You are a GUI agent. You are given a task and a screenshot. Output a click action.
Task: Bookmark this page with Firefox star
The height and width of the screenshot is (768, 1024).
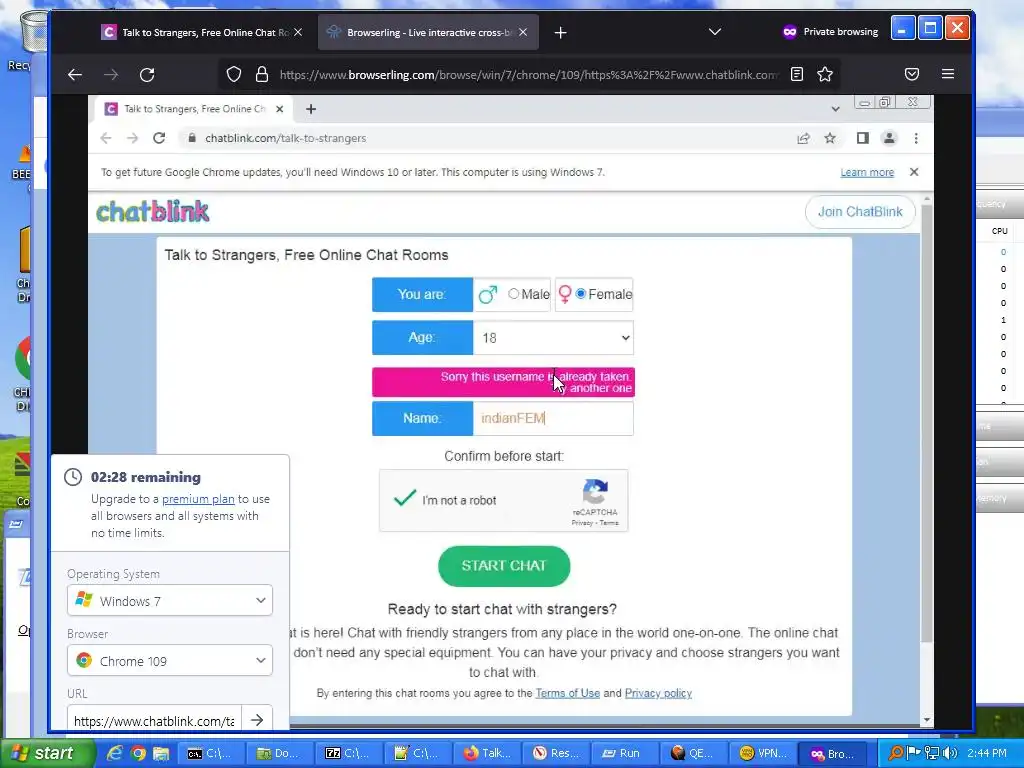(825, 74)
